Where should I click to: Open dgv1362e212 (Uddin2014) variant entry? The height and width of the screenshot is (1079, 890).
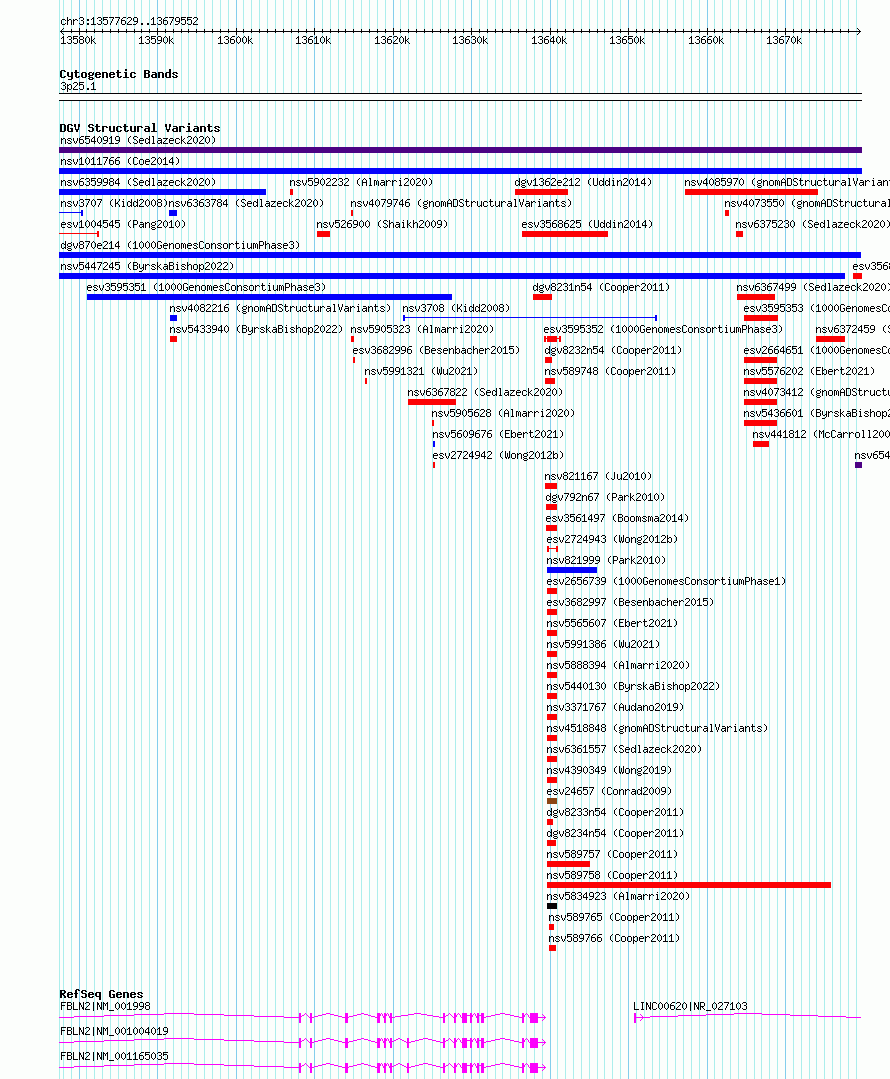583,182
